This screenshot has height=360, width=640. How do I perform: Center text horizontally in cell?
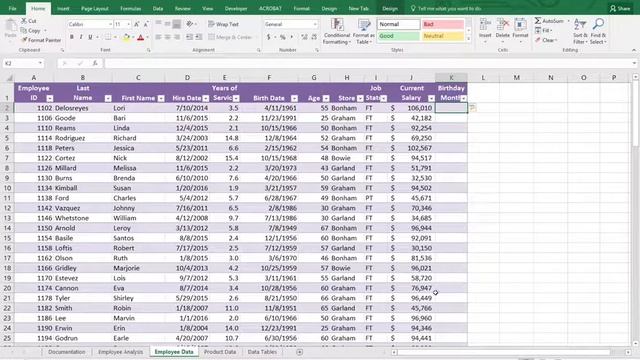tap(167, 37)
